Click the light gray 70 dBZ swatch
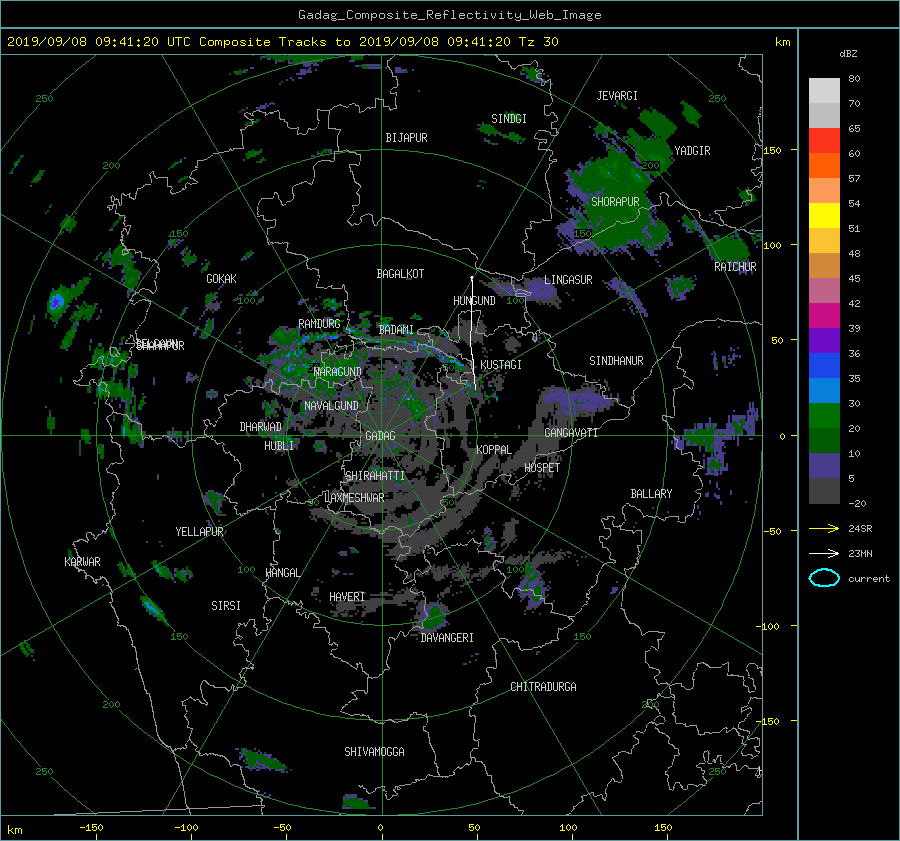 pyautogui.click(x=824, y=91)
